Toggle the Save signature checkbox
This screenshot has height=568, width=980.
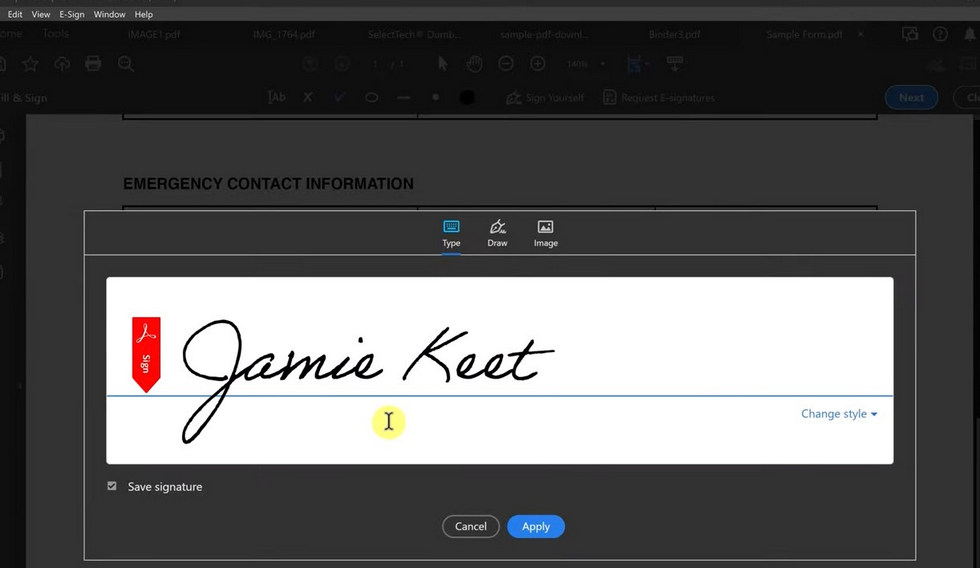(x=112, y=487)
